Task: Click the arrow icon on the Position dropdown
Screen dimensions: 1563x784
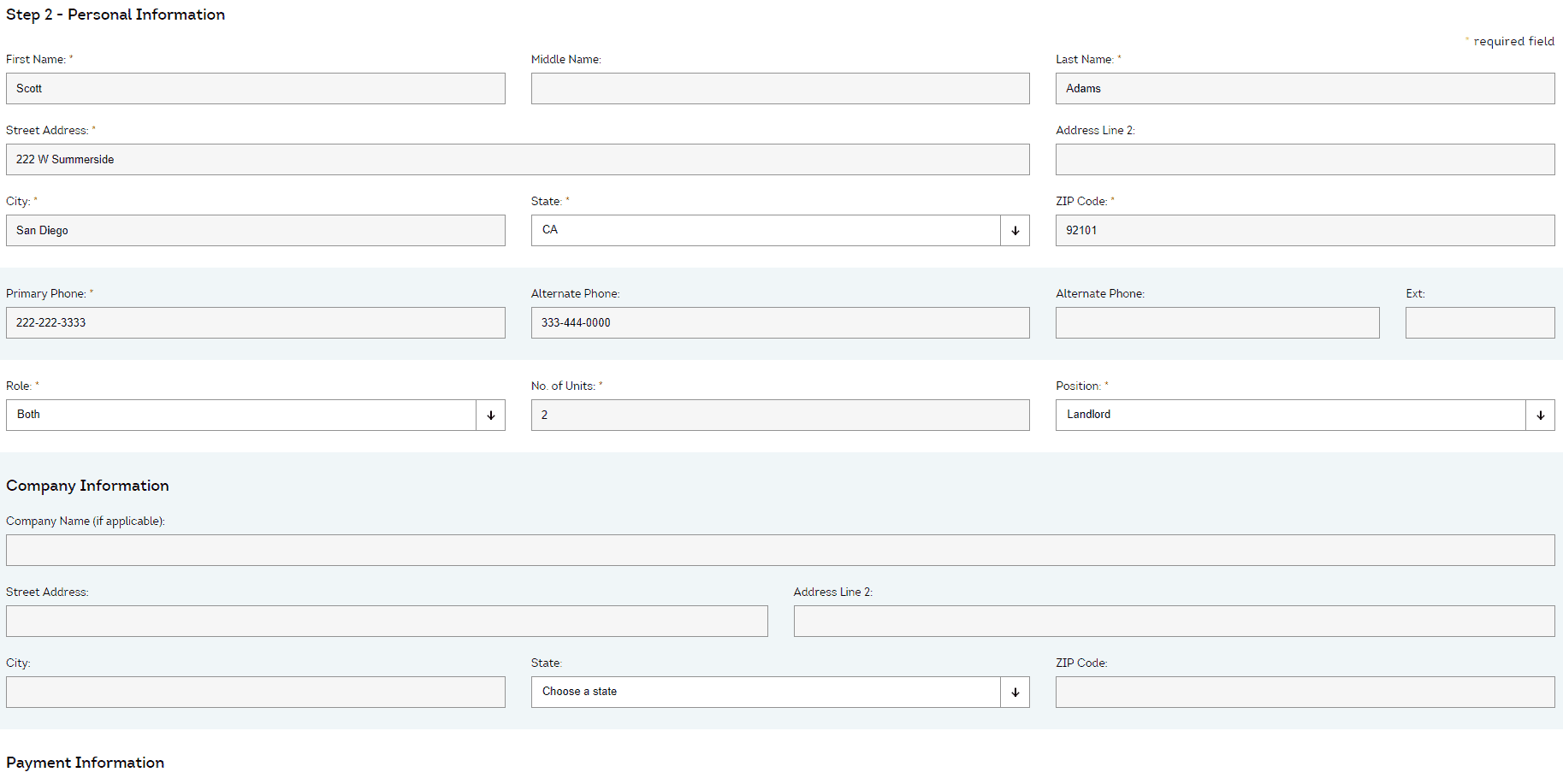Action: (x=1540, y=415)
